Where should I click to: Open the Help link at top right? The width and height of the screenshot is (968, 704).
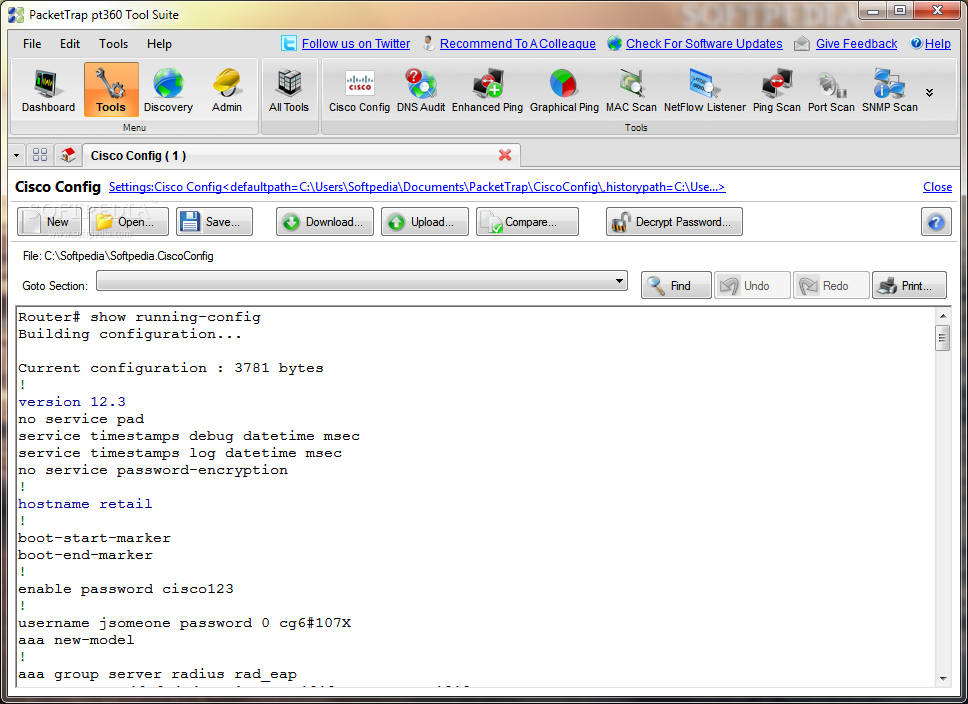click(937, 44)
